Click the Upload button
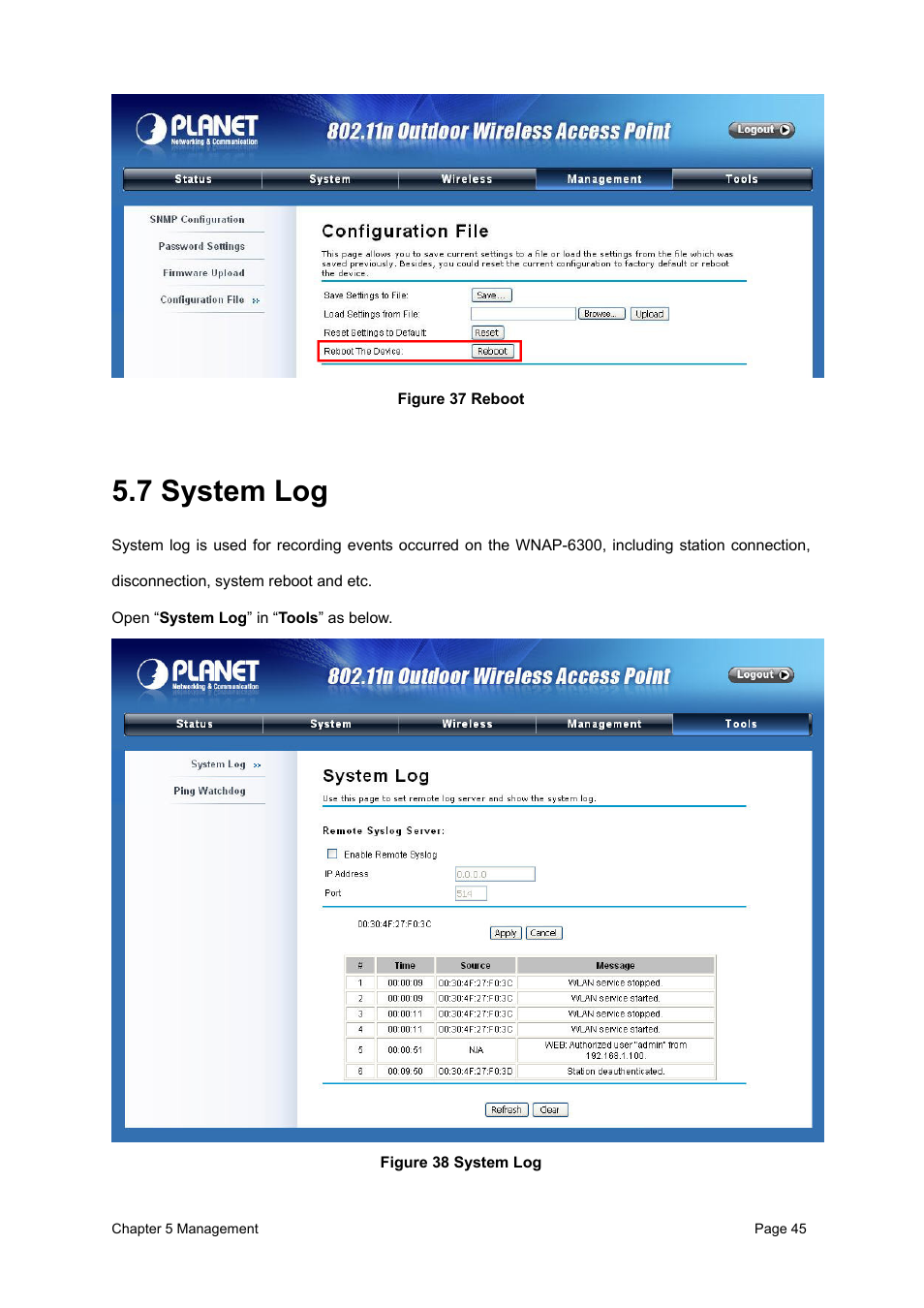924x1308 pixels. 649,314
